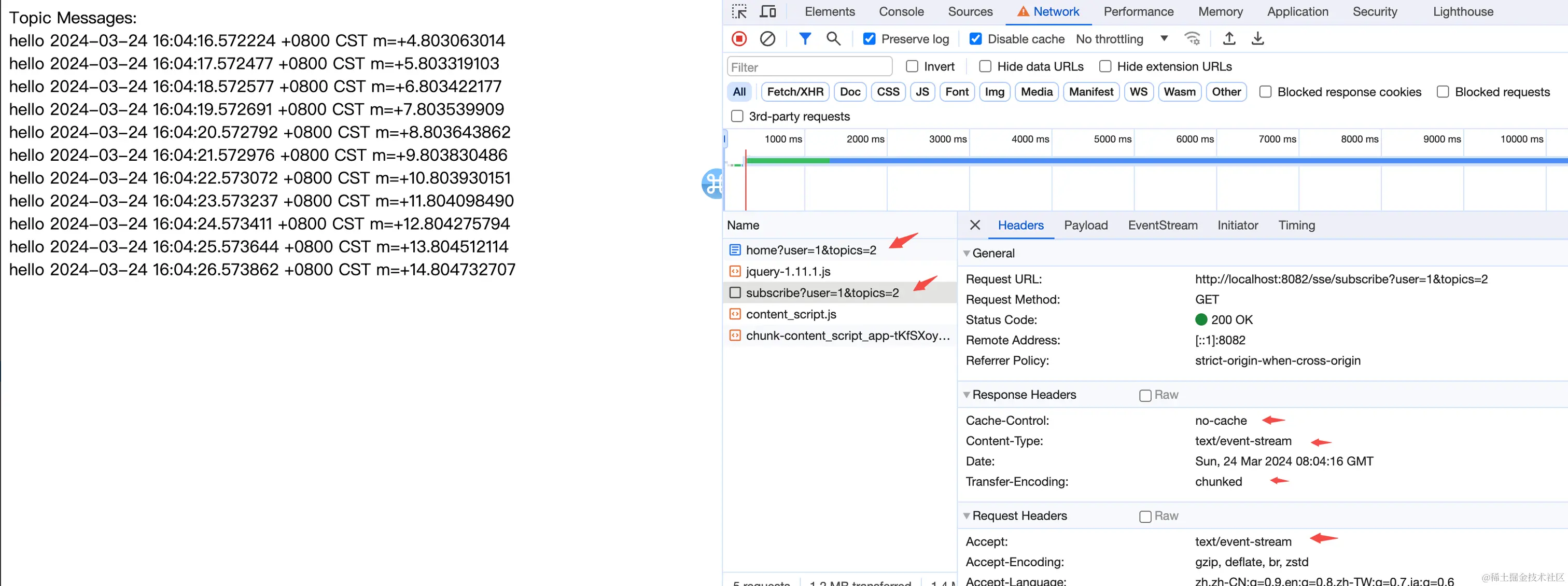This screenshot has width=1568, height=586.
Task: Click the inspect element selector icon
Action: 739,11
